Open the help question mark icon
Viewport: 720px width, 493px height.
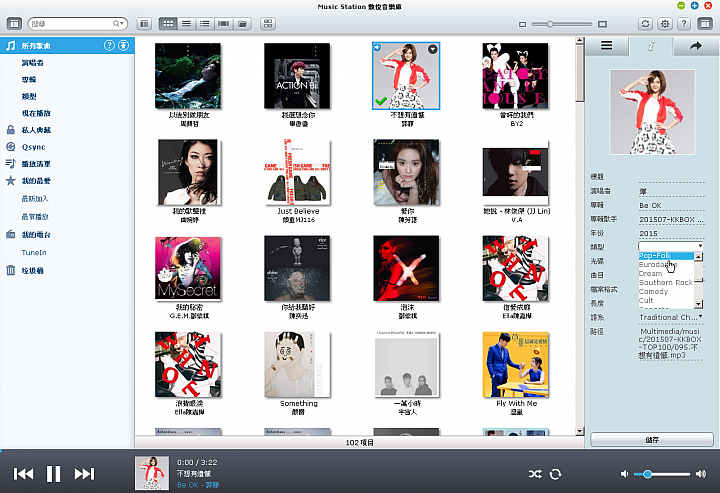(684, 23)
